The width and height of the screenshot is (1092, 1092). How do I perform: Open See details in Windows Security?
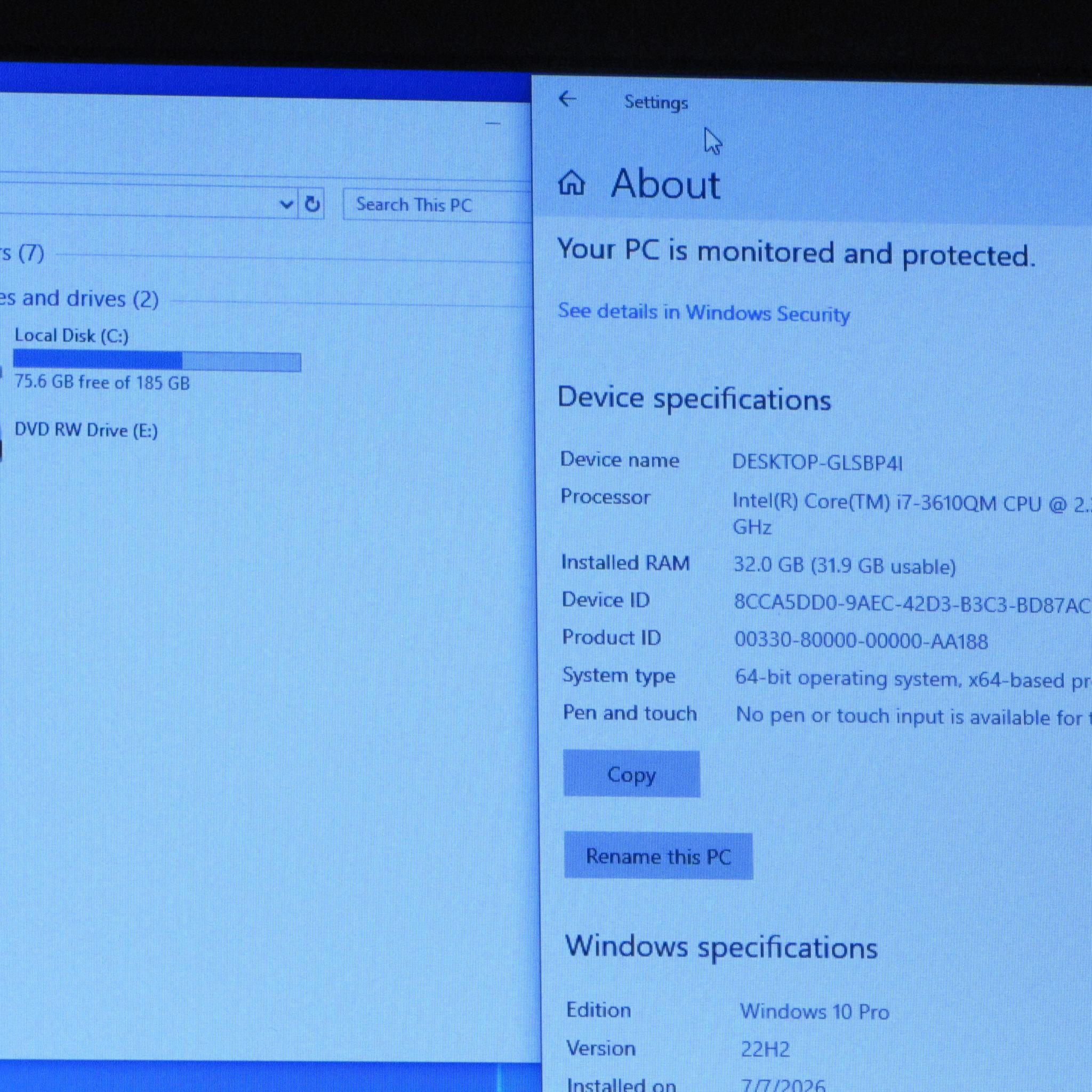704,312
